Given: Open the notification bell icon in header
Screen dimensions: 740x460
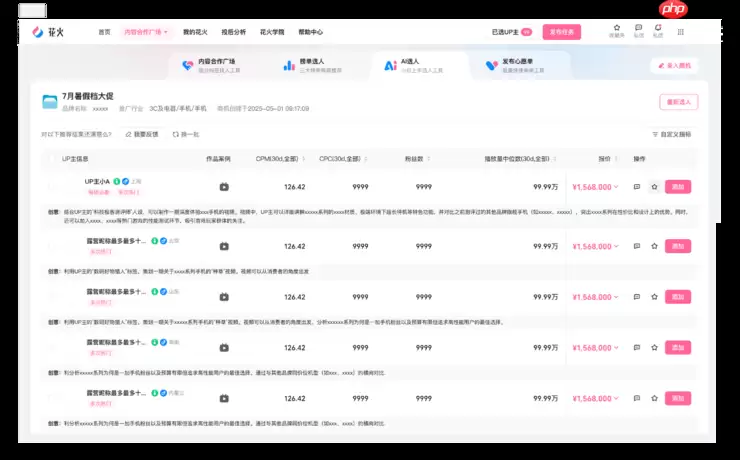Looking at the screenshot, I should pyautogui.click(x=658, y=28).
